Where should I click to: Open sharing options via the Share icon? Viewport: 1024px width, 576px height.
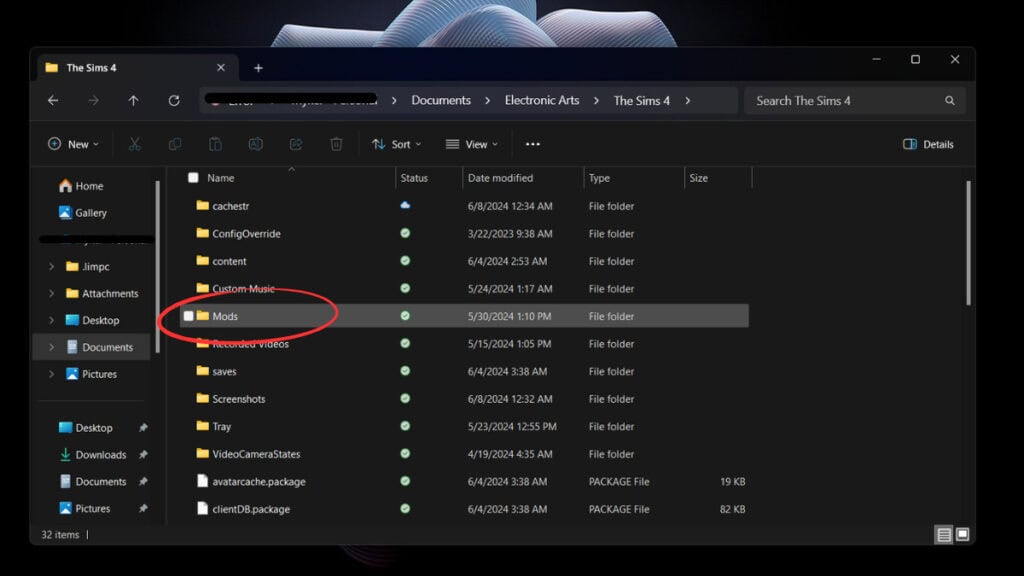295,144
